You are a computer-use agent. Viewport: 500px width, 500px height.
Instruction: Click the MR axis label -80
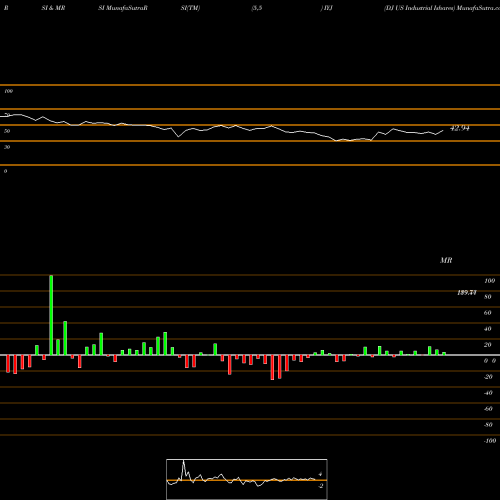pos(488,425)
